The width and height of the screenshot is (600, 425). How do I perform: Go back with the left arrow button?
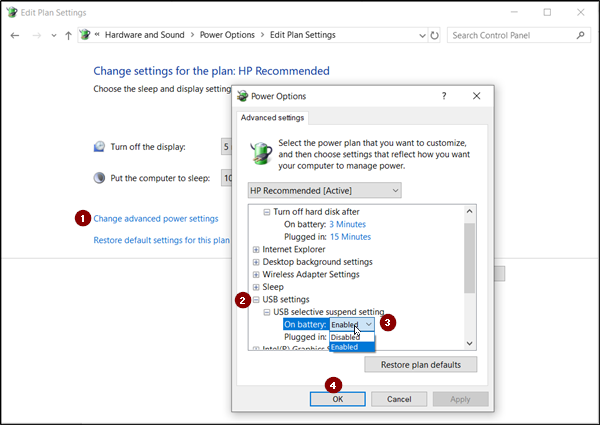tap(15, 36)
